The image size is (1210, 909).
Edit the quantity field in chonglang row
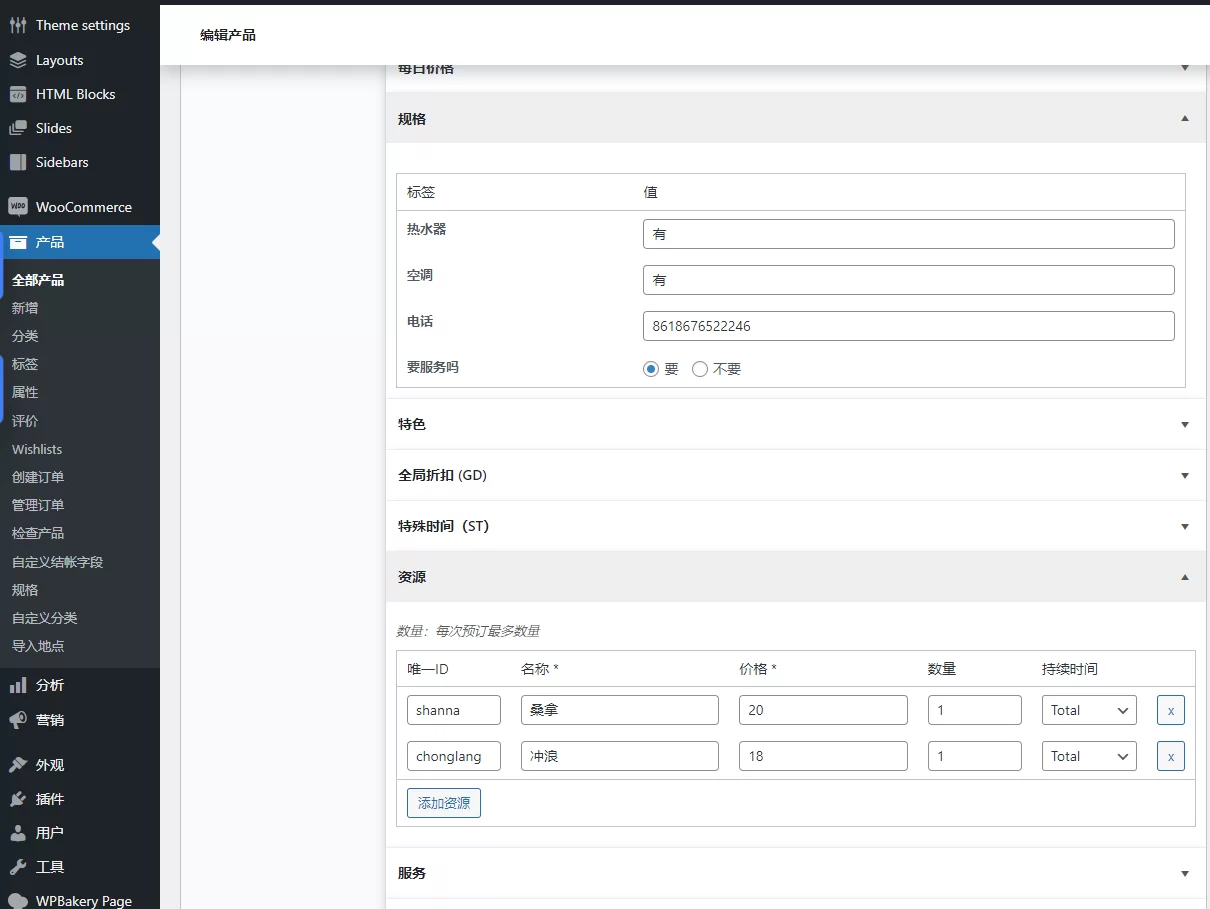click(975, 756)
